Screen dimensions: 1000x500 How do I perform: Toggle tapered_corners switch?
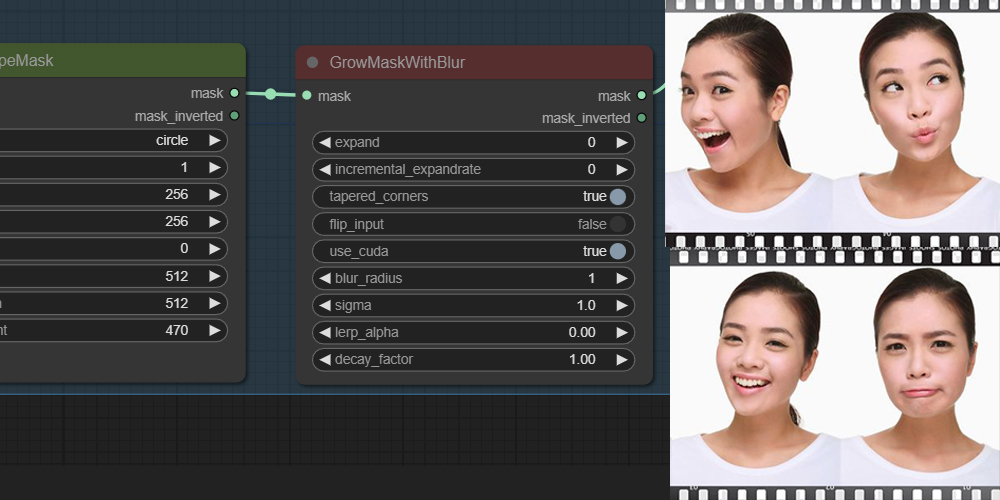pyautogui.click(x=617, y=196)
